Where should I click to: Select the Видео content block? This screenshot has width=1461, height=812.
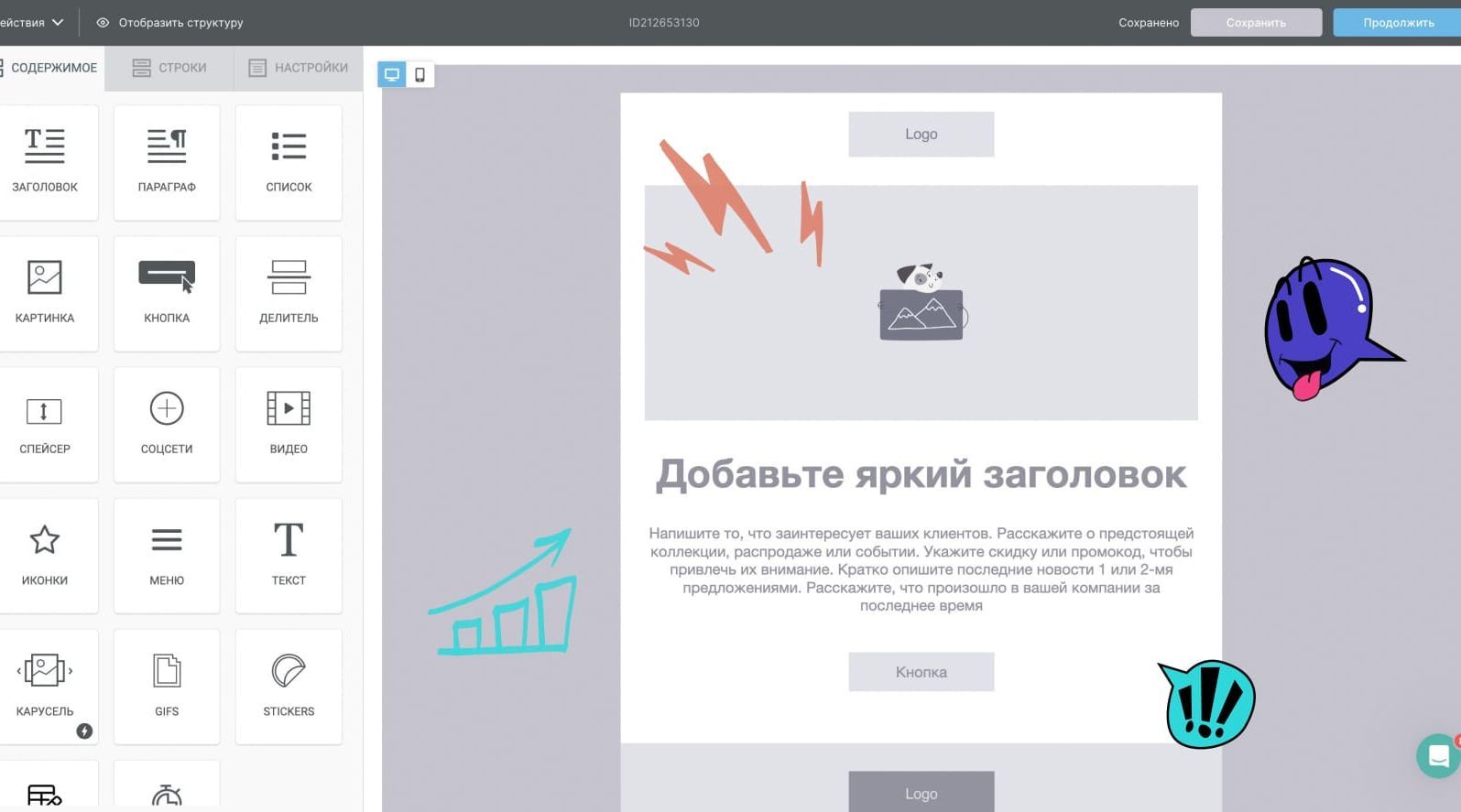pyautogui.click(x=289, y=424)
